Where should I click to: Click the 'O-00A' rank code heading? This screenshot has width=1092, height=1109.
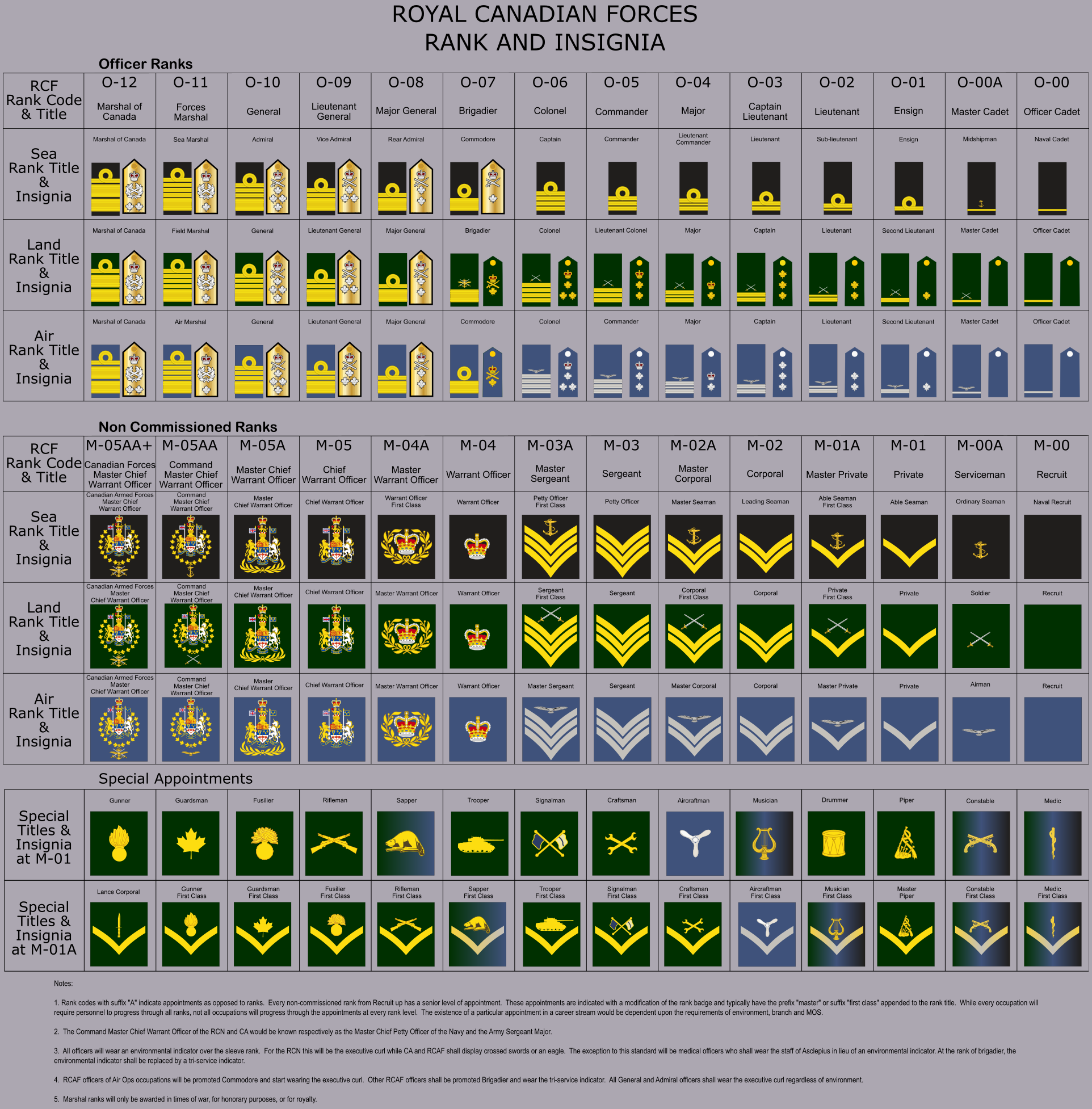click(x=980, y=82)
